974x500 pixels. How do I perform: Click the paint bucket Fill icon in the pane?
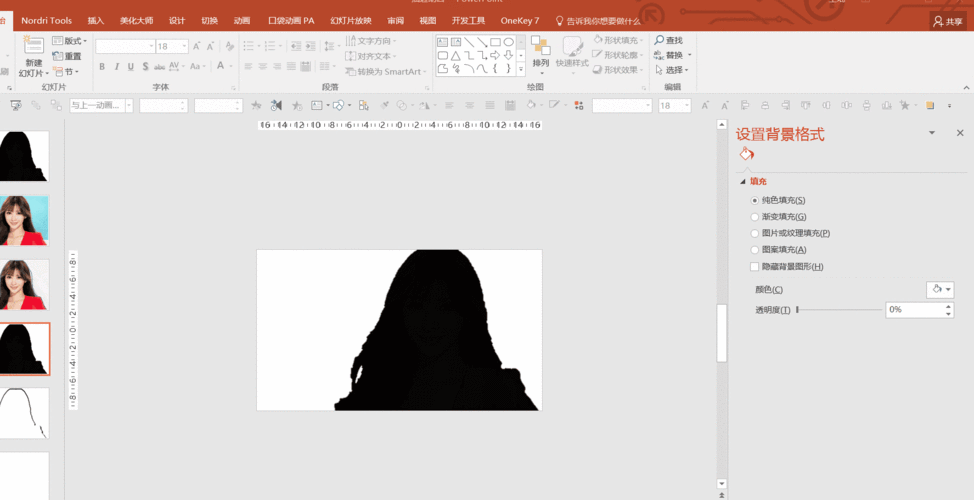746,154
